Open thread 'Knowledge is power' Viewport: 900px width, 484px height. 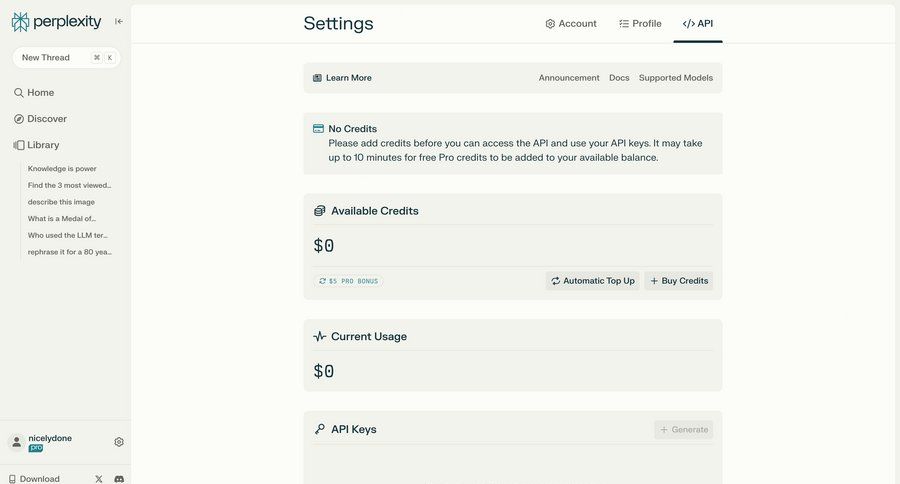pos(62,169)
